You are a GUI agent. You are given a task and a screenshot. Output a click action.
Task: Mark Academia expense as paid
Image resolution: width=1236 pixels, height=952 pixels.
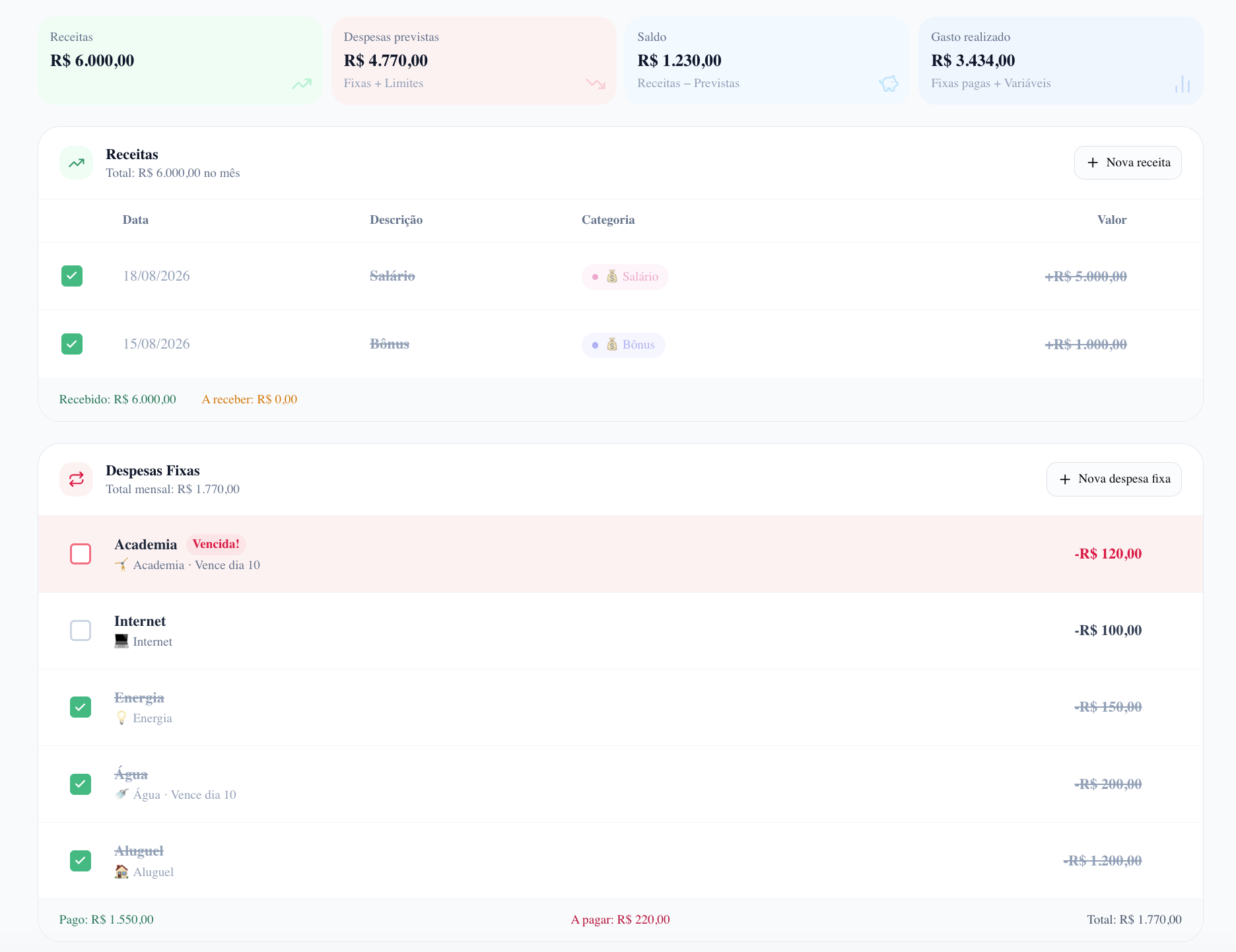tap(81, 554)
